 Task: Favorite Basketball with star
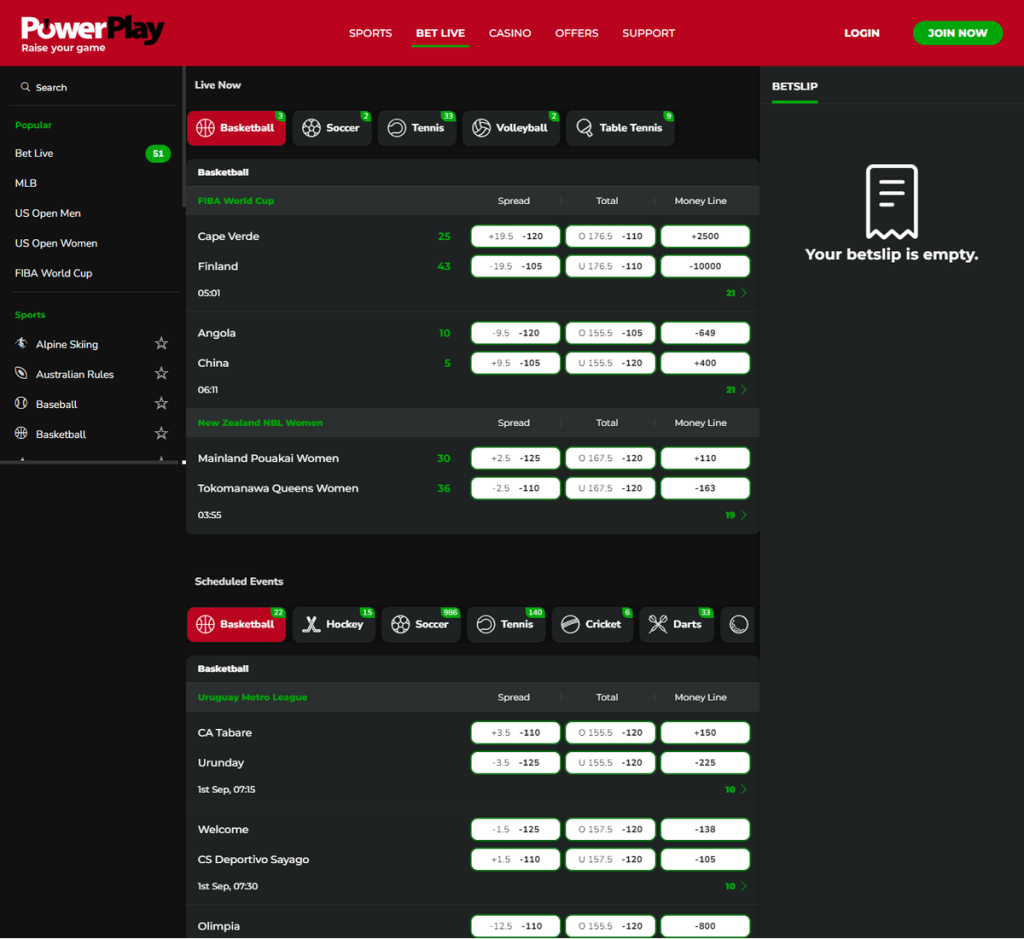pyautogui.click(x=161, y=434)
